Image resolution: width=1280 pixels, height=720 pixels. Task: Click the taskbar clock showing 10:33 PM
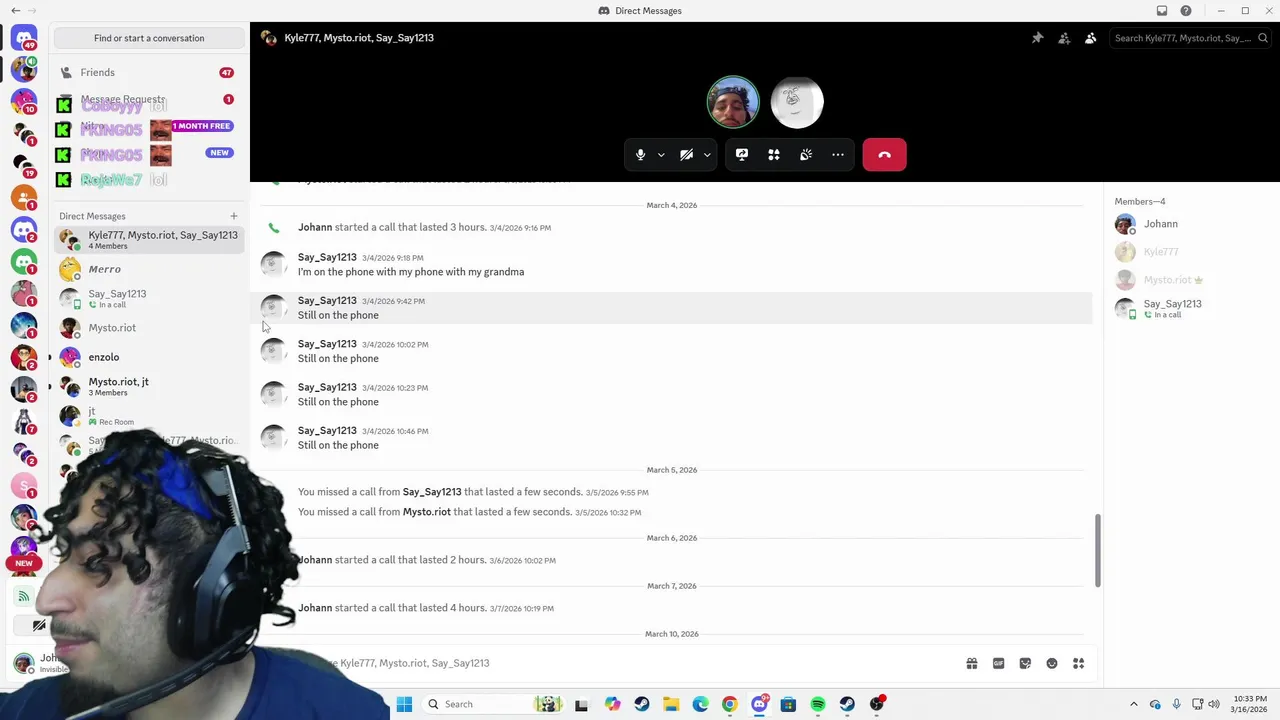click(x=1250, y=704)
